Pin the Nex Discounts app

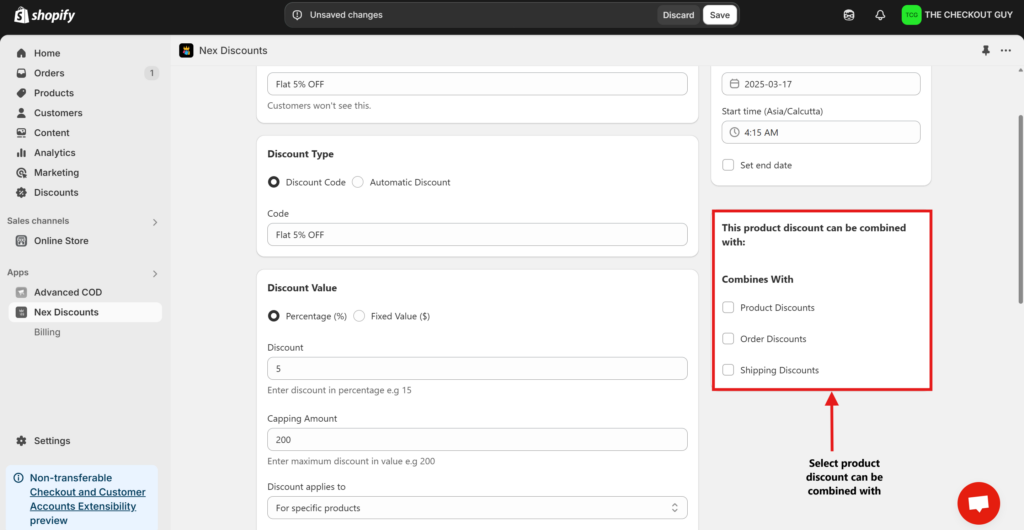[986, 50]
